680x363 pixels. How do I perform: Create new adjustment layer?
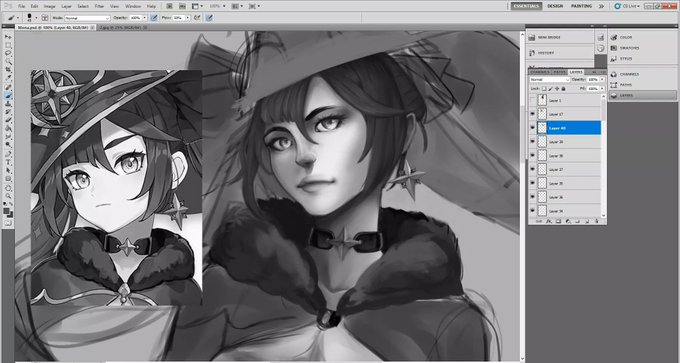coord(568,221)
